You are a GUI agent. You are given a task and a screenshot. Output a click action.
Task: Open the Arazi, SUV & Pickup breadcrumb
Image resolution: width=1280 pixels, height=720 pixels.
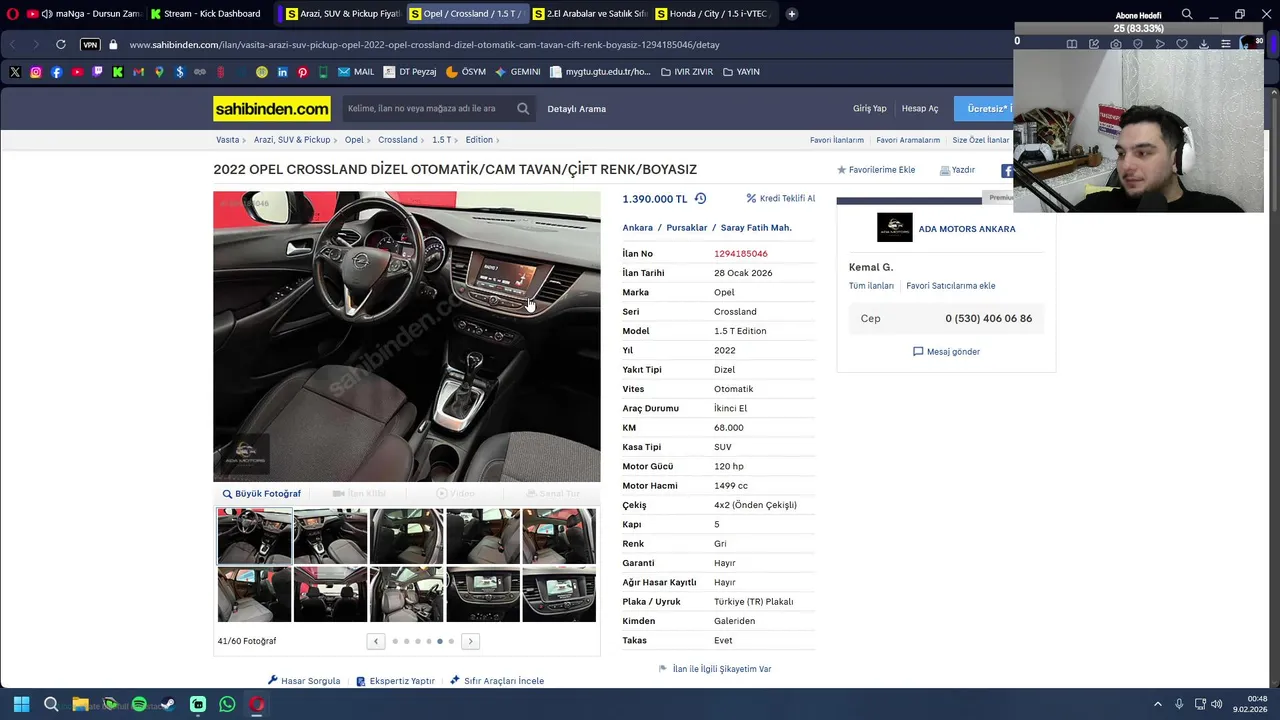pyautogui.click(x=291, y=140)
